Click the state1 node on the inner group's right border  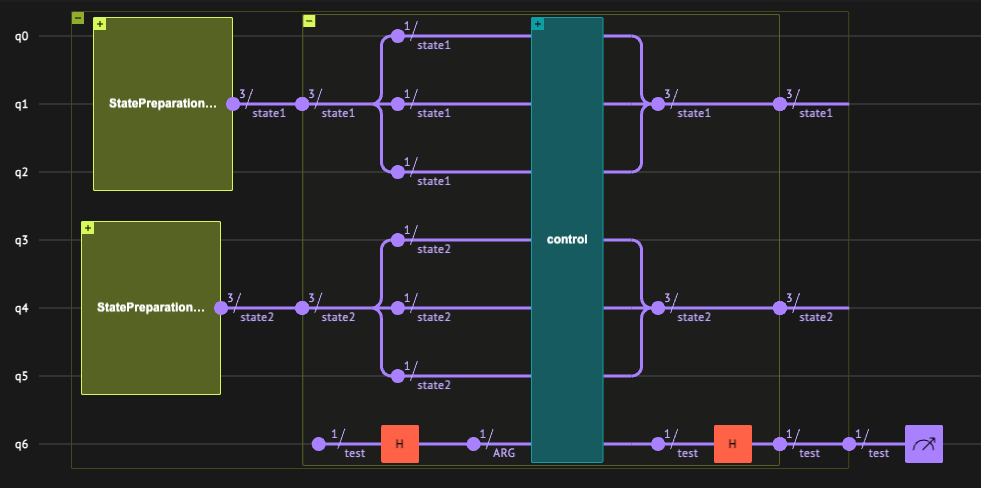780,104
